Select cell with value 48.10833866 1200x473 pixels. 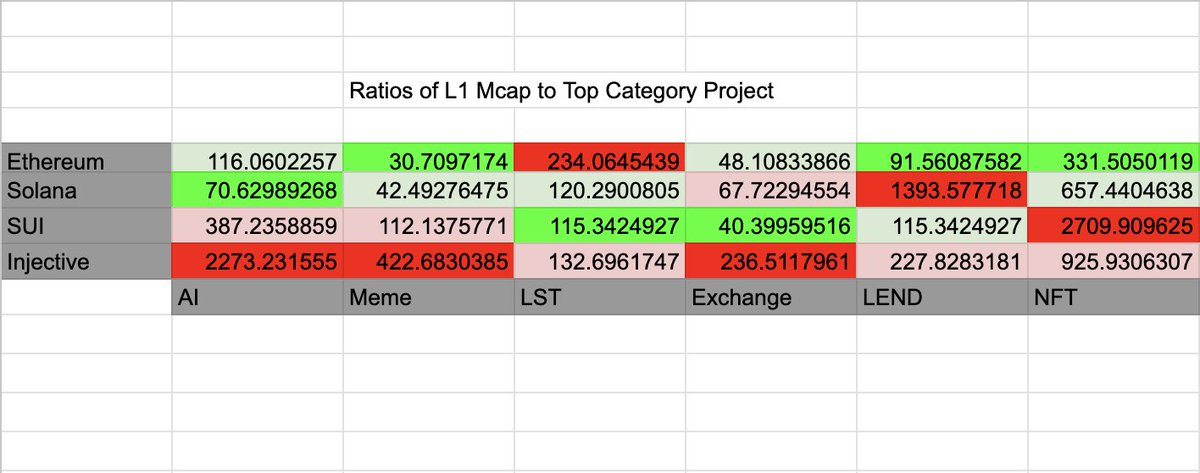[771, 160]
